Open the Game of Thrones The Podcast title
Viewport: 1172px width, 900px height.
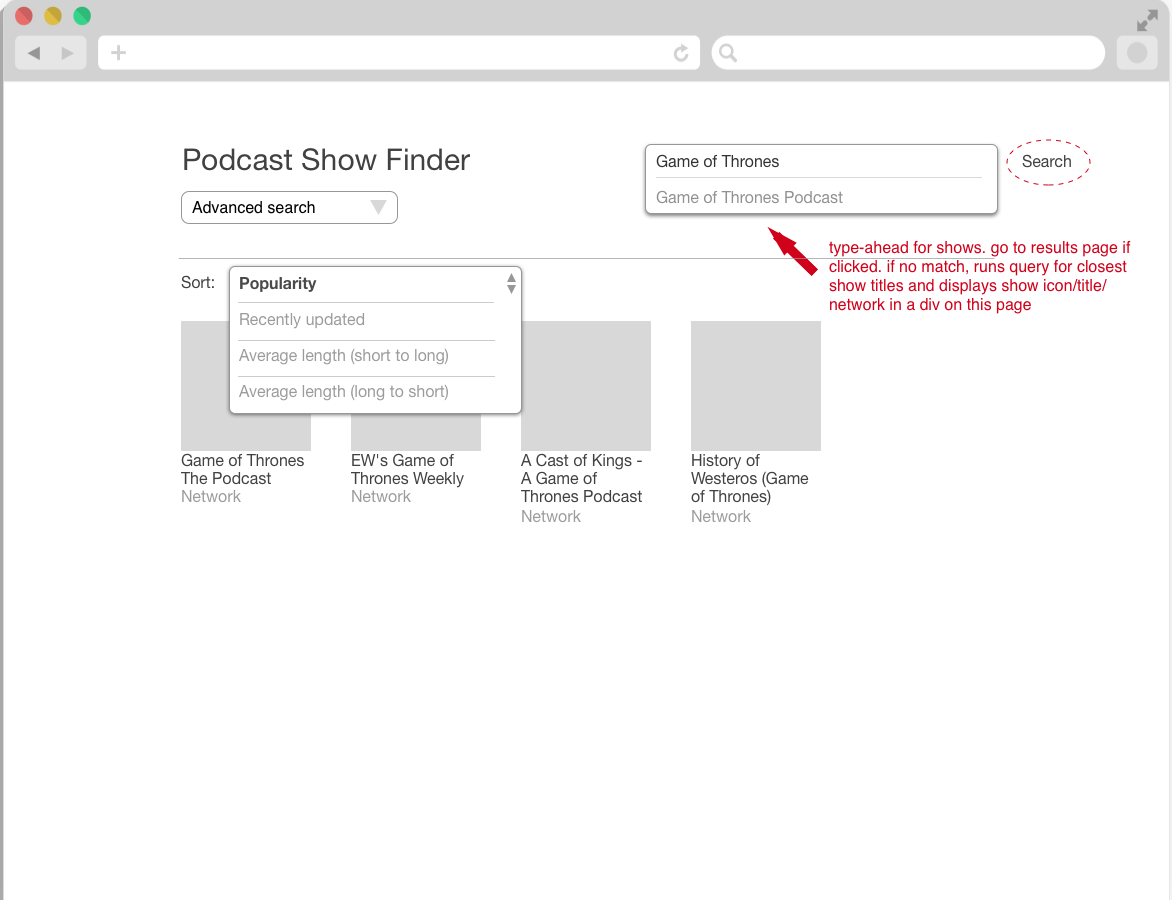tap(242, 469)
